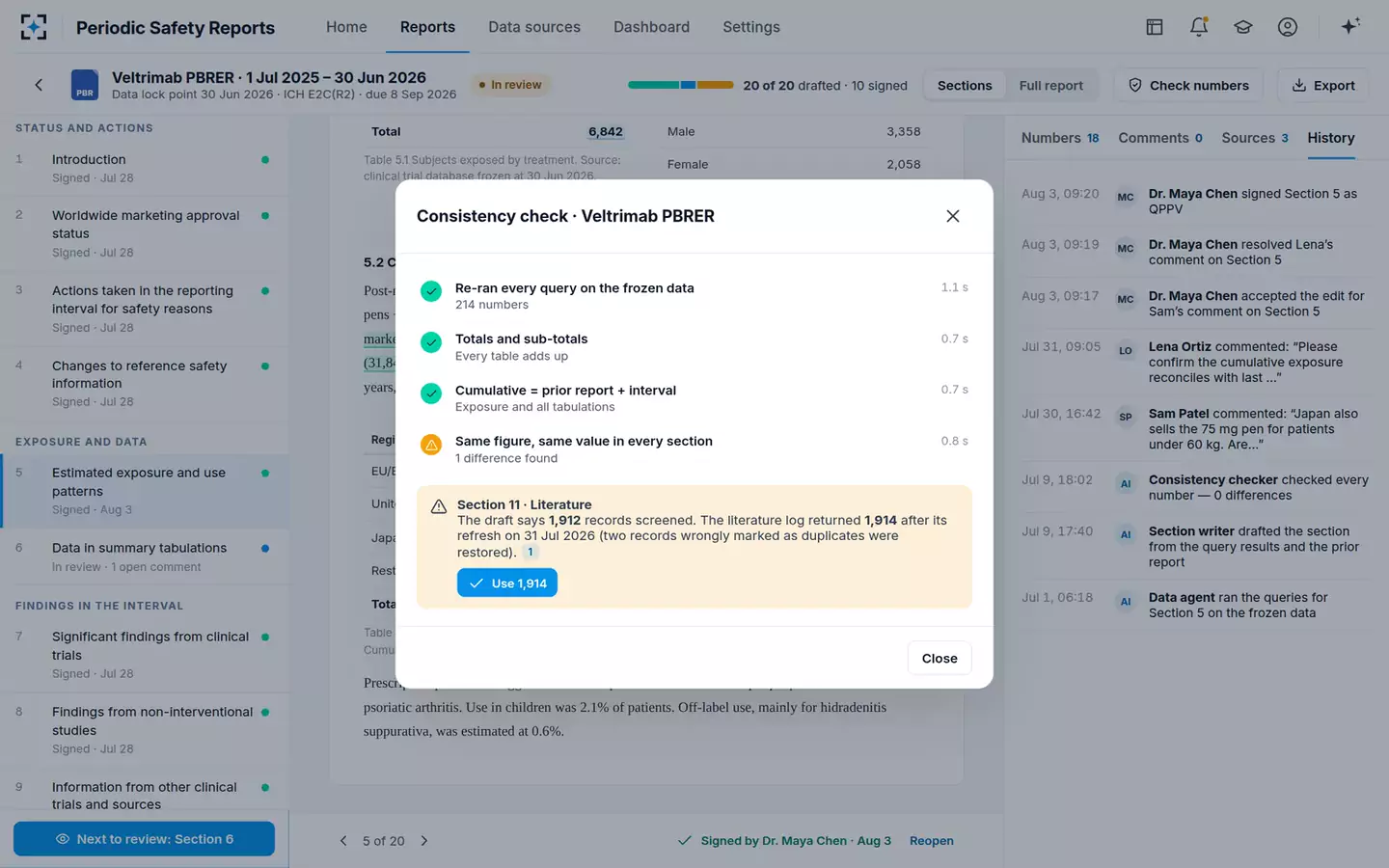Screen dimensions: 1389x868
Task: Click the drafted/signed progress bar
Action: [681, 85]
